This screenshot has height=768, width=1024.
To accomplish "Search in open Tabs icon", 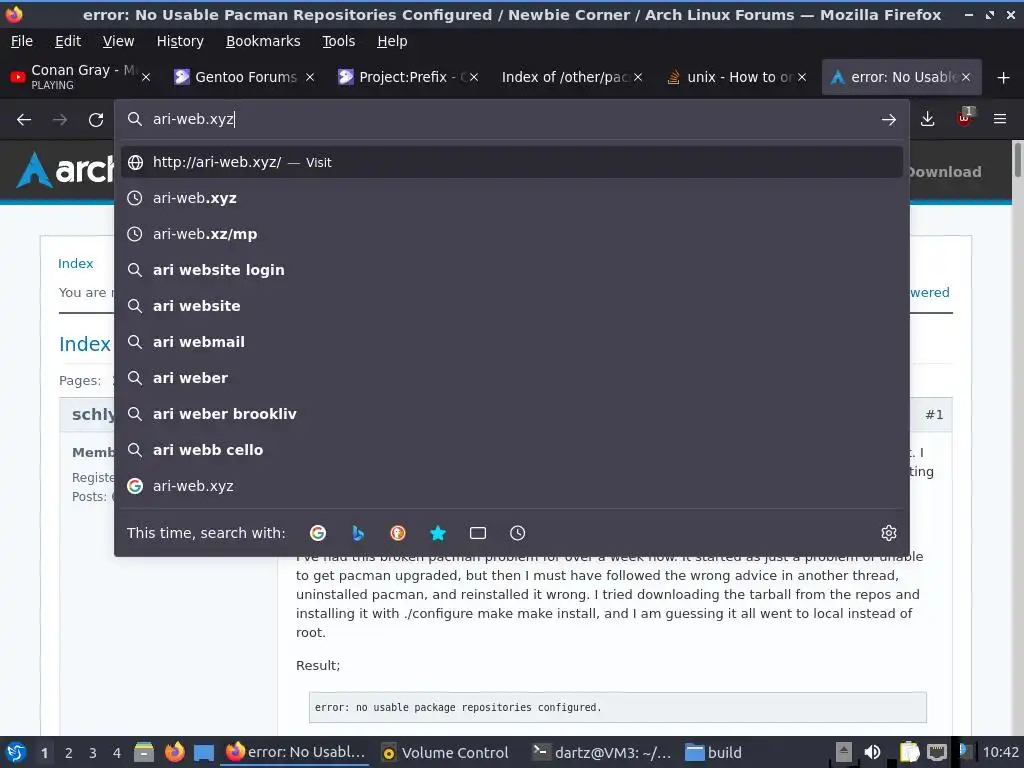I will click(x=477, y=533).
